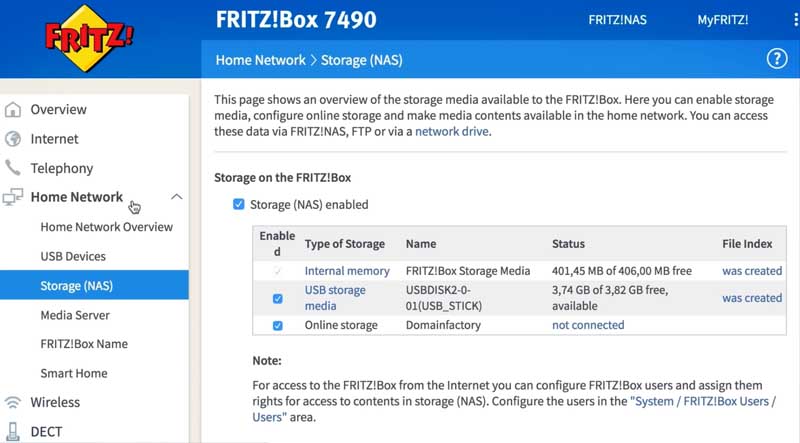Open Smart Home page
This screenshot has height=443, width=800.
coord(74,373)
